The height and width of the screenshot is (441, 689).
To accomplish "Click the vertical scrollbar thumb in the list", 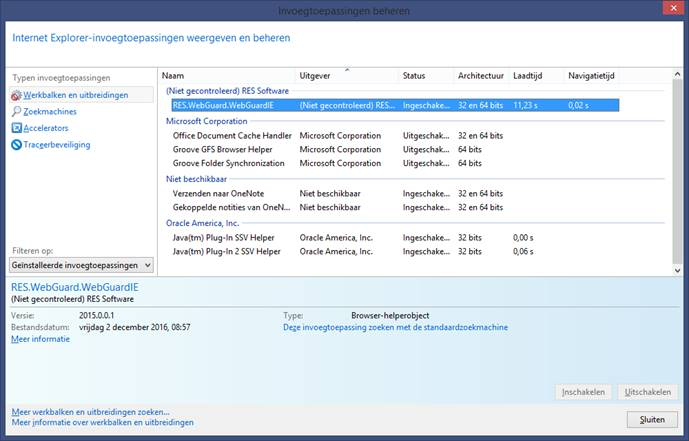I will [677, 171].
